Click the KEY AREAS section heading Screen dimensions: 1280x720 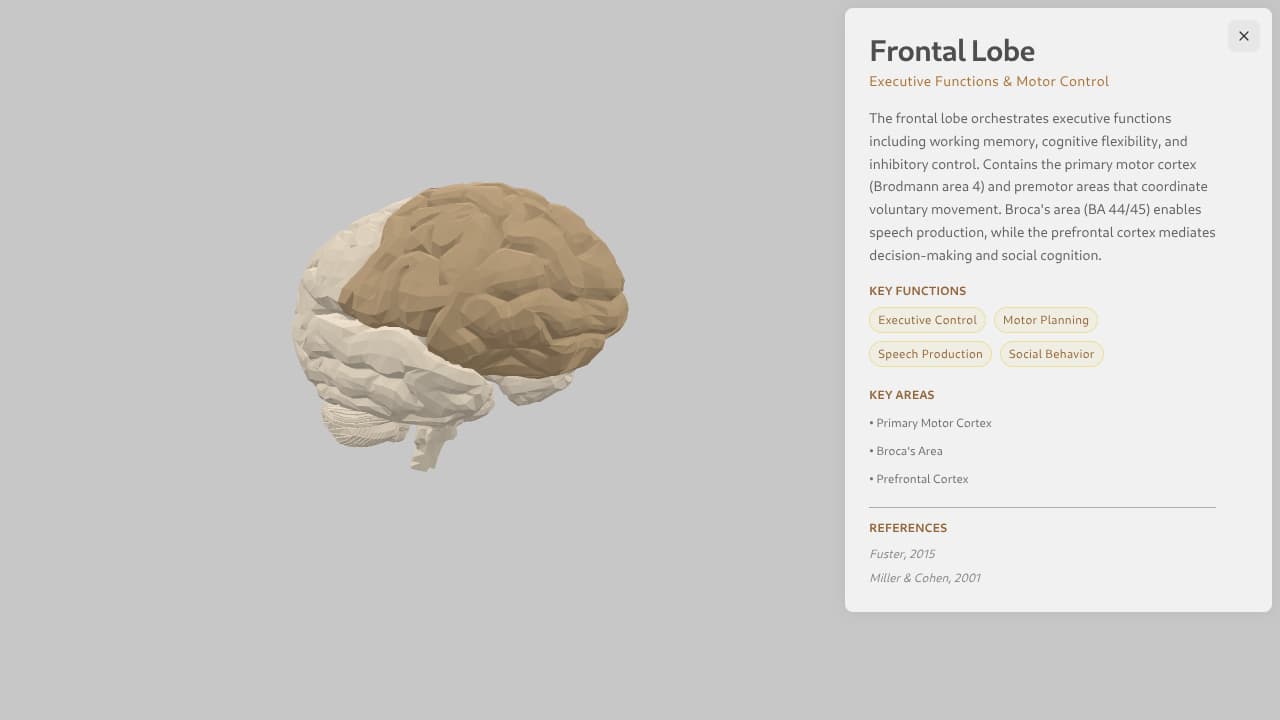(901, 394)
